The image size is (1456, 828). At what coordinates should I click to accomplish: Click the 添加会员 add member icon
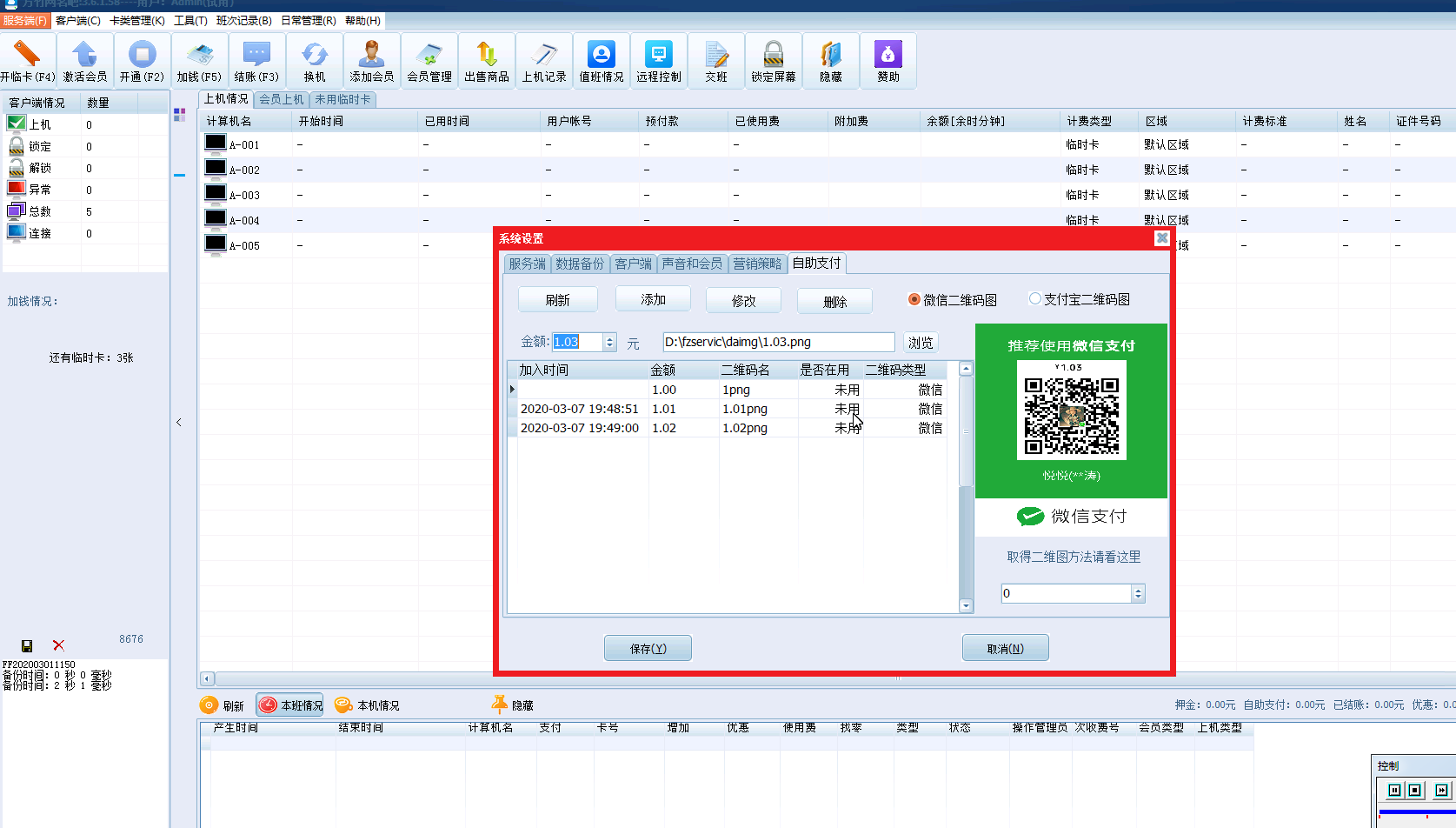(372, 60)
